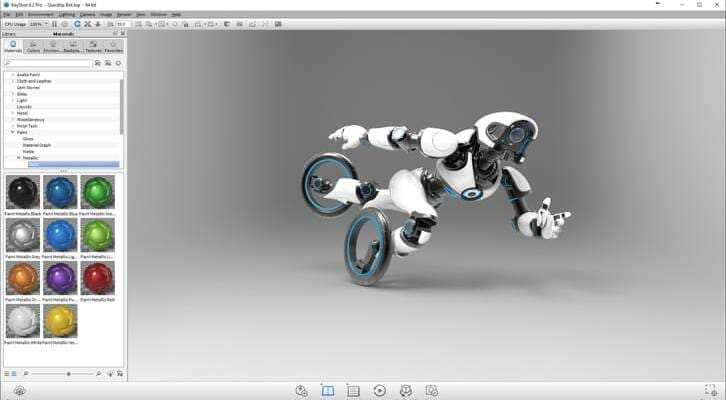726x400 pixels.
Task: Click the library search field
Action: (48, 63)
